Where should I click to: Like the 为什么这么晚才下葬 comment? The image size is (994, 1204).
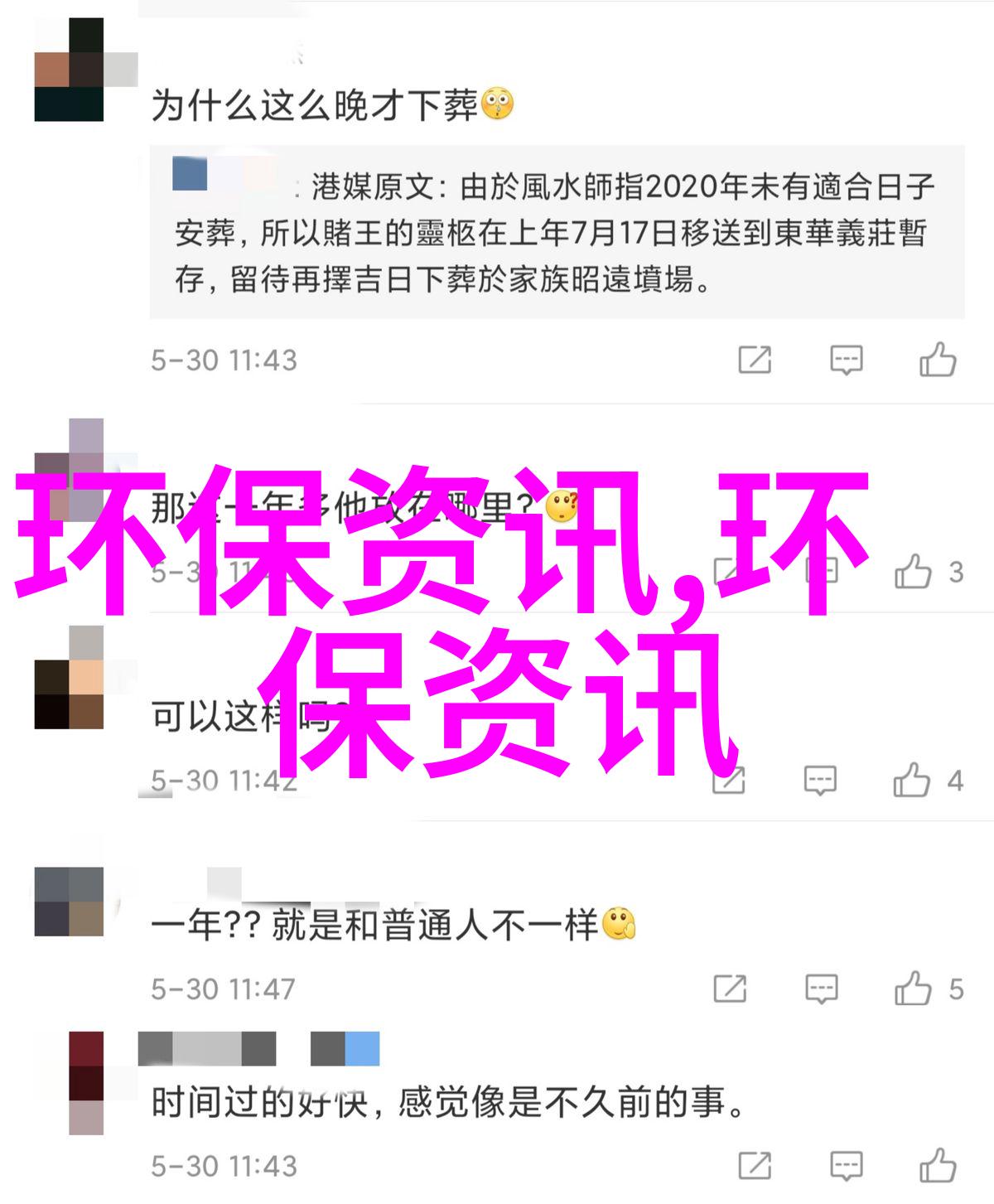click(938, 360)
